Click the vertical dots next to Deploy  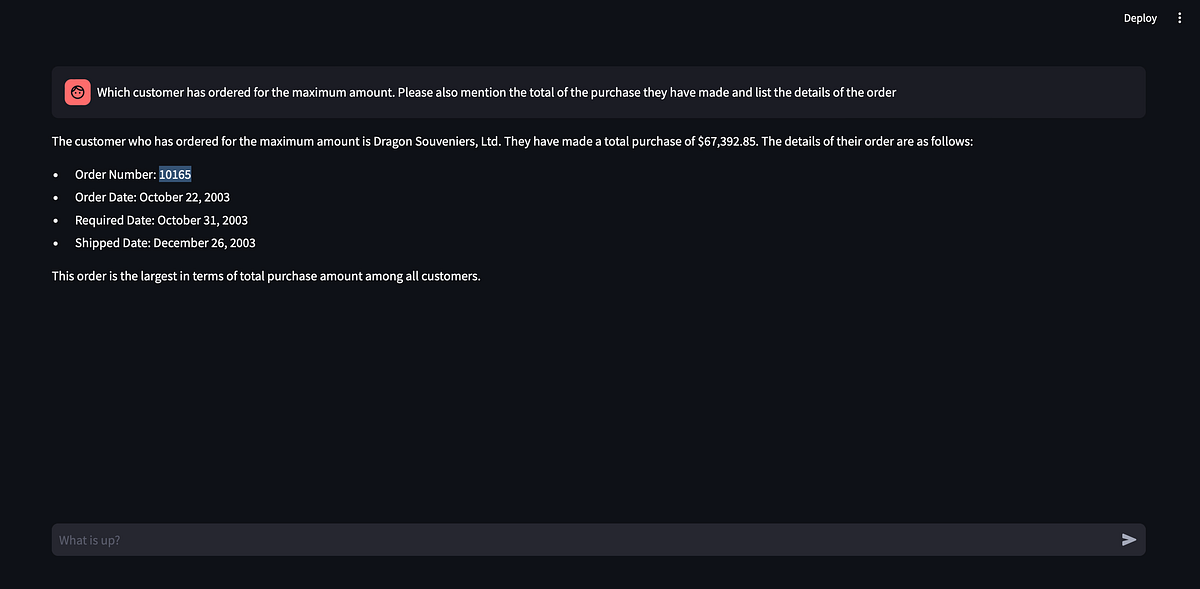(1179, 17)
